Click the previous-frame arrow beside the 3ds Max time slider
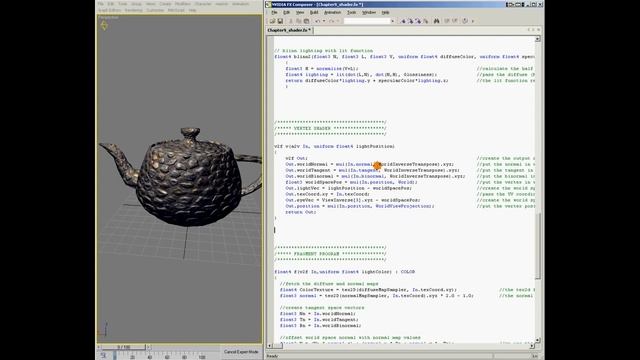640x360 pixels. [99, 347]
